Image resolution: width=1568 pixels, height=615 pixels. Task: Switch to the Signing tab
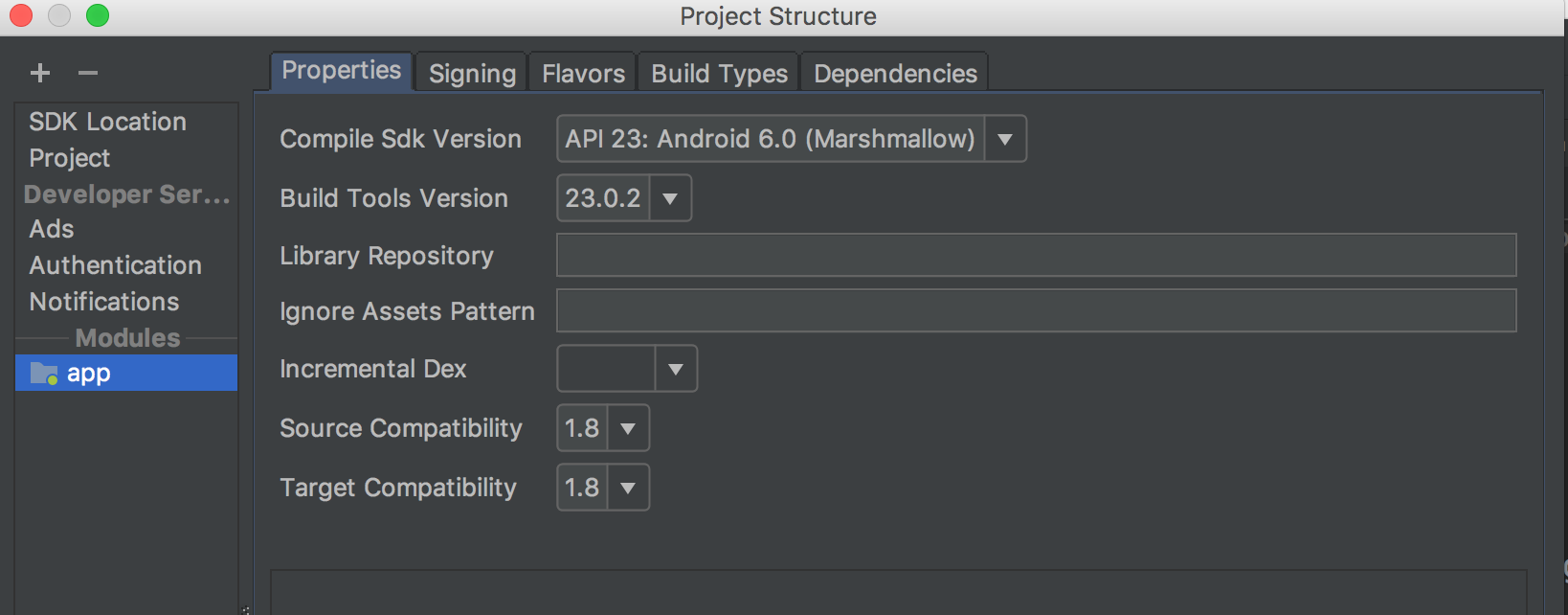coord(472,74)
